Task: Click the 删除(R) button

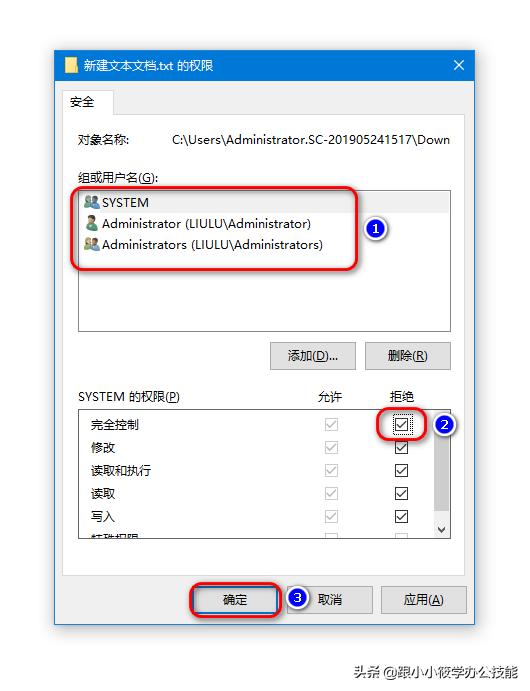Action: pyautogui.click(x=408, y=356)
